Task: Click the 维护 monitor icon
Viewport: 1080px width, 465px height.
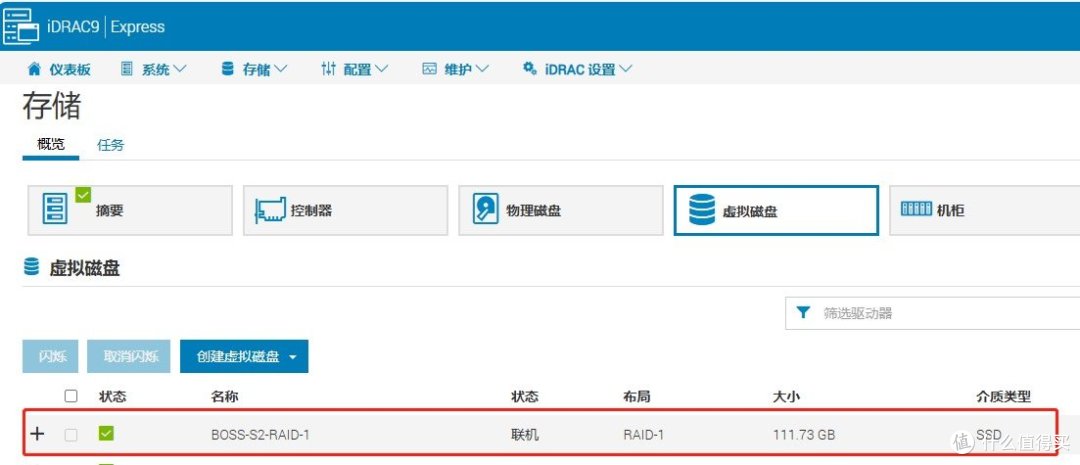Action: (x=430, y=69)
